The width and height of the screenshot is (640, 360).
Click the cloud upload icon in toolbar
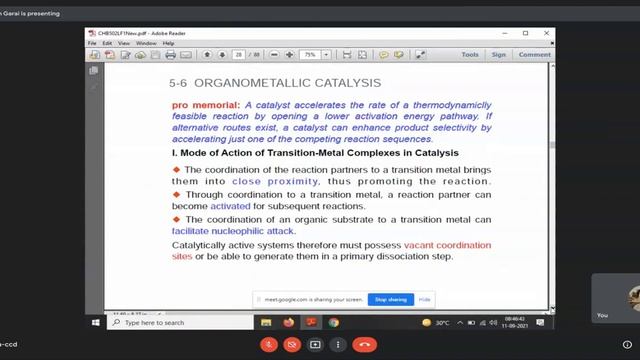click(x=140, y=55)
